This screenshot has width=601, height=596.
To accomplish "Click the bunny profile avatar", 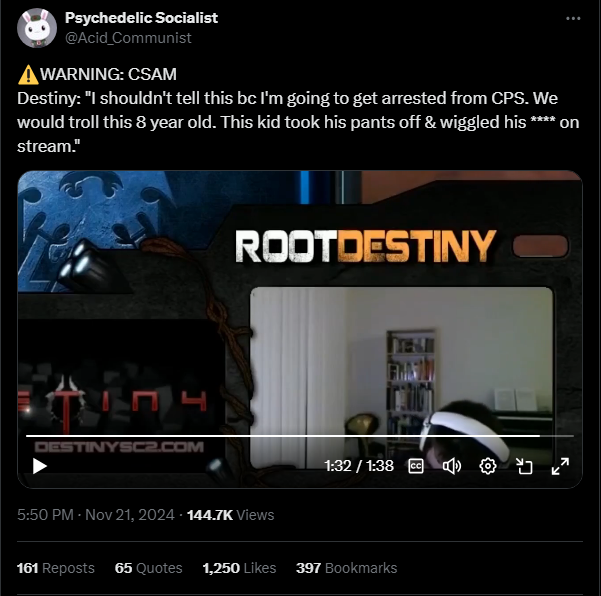I will pos(37,28).
